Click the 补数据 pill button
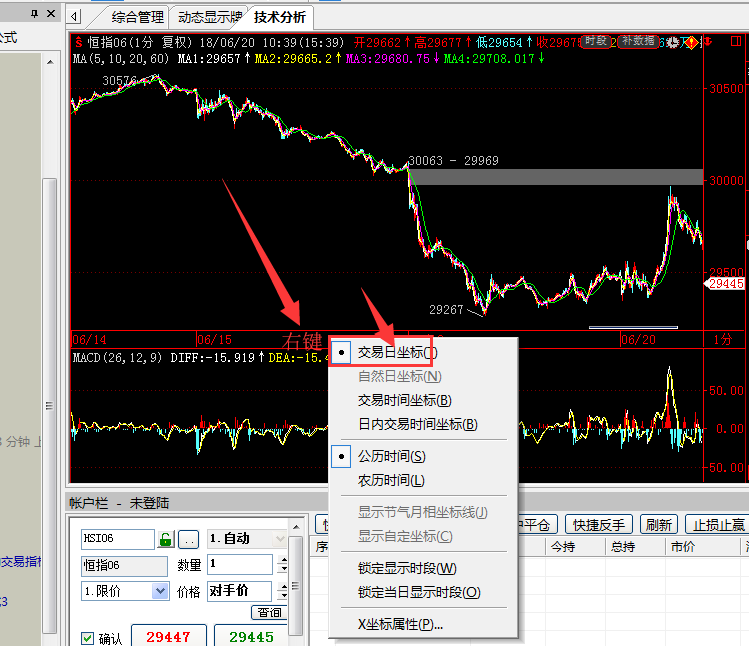The image size is (749, 646). 638,41
